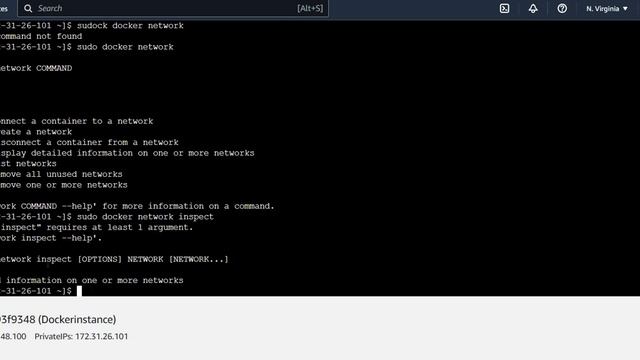Image resolution: width=640 pixels, height=360 pixels.
Task: Click the terminal cursor at the last prompt
Action: coord(79,291)
